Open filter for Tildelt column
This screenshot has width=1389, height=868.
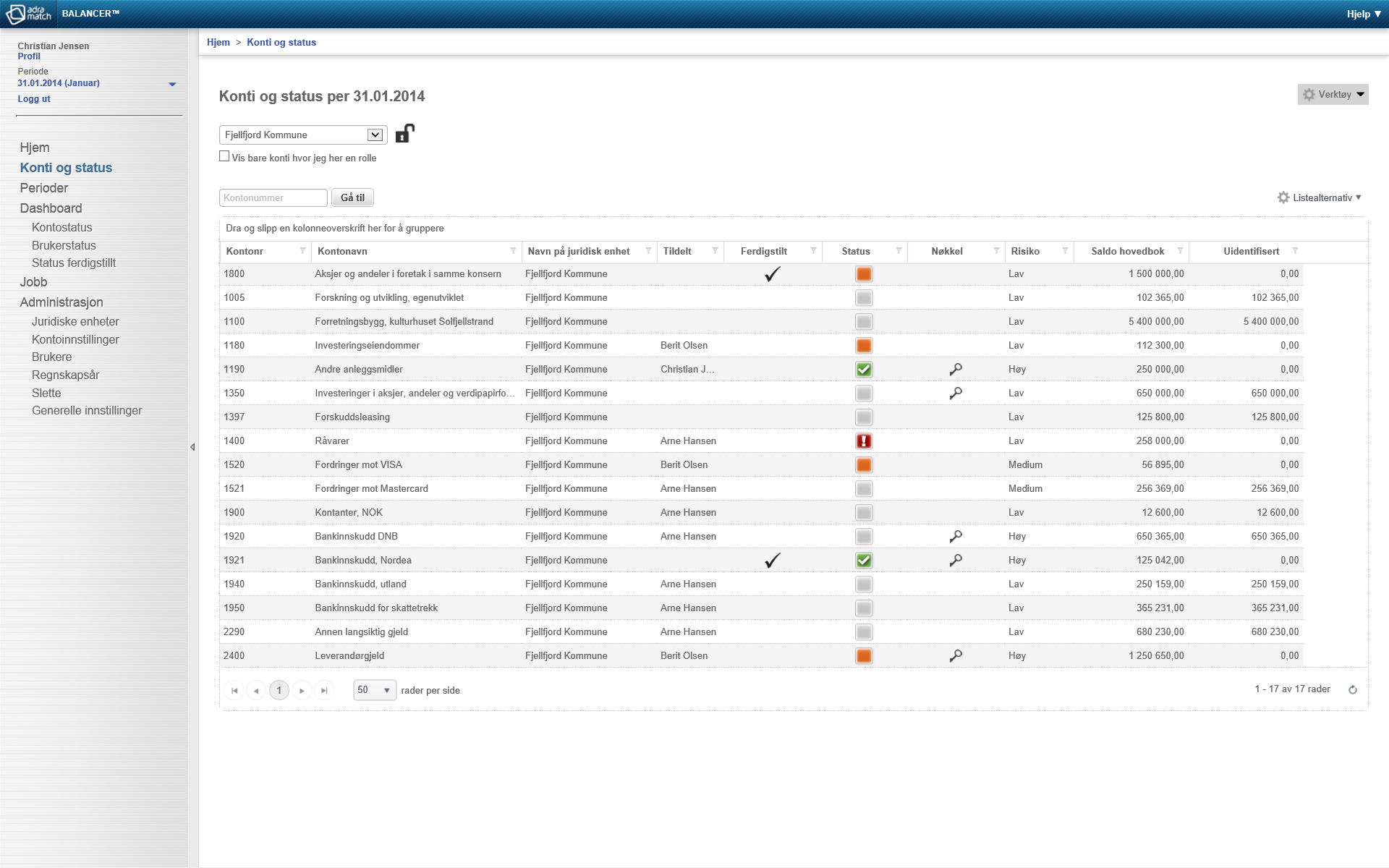715,251
